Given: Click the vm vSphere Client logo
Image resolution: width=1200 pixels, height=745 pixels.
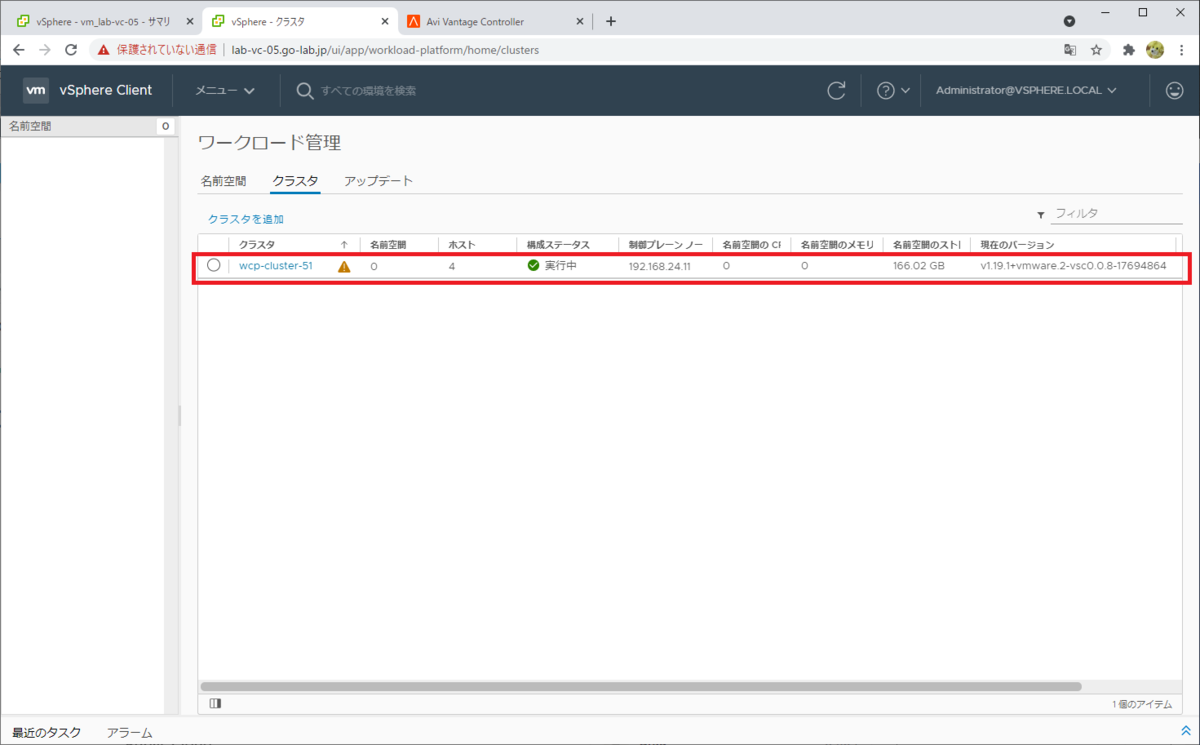Looking at the screenshot, I should pos(36,90).
